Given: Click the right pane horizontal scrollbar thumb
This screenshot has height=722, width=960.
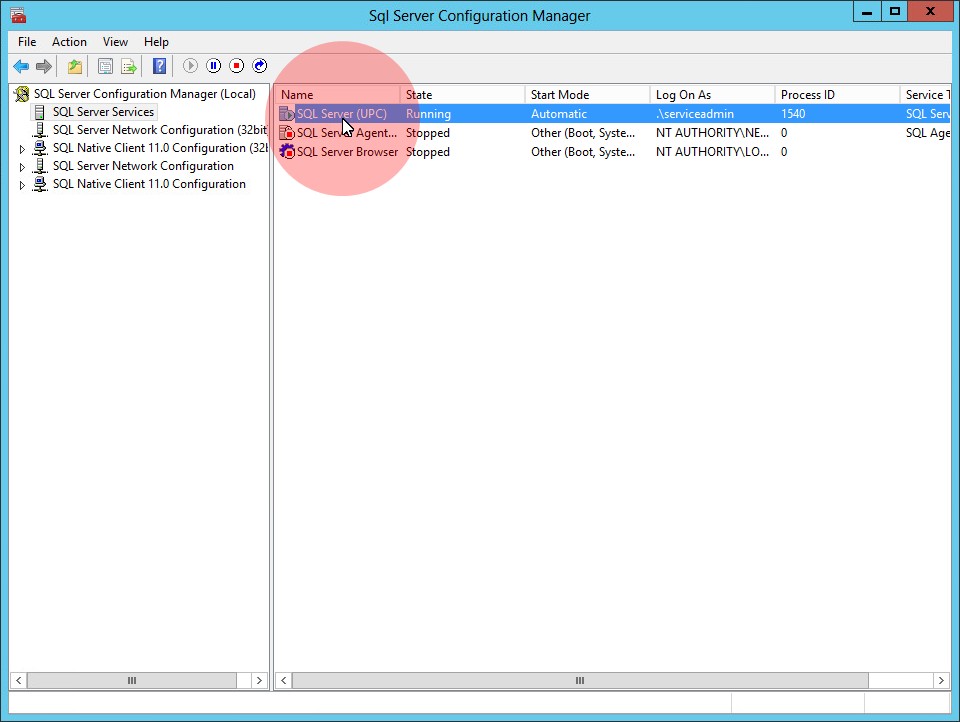Looking at the screenshot, I should [579, 680].
